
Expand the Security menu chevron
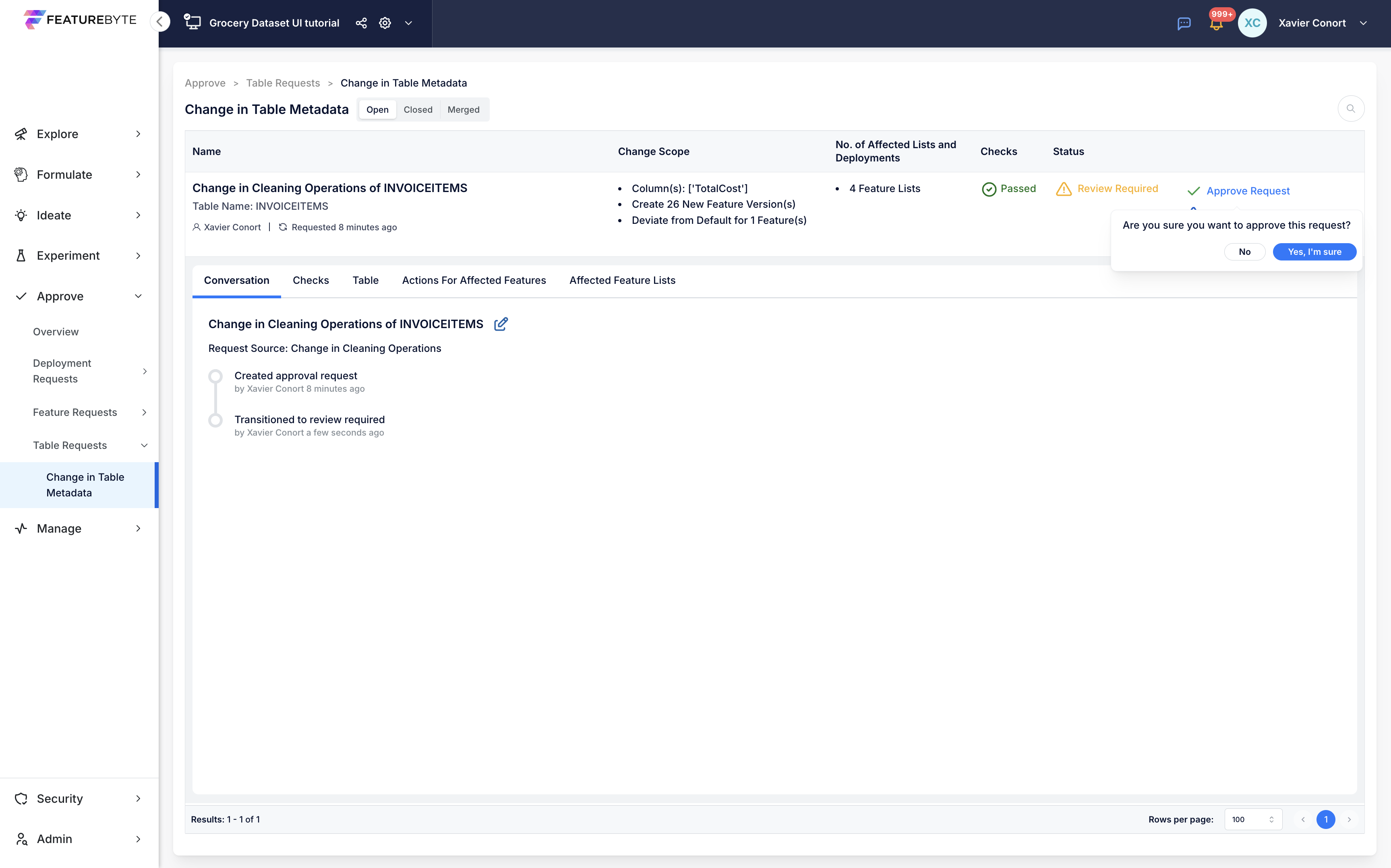[x=139, y=798]
